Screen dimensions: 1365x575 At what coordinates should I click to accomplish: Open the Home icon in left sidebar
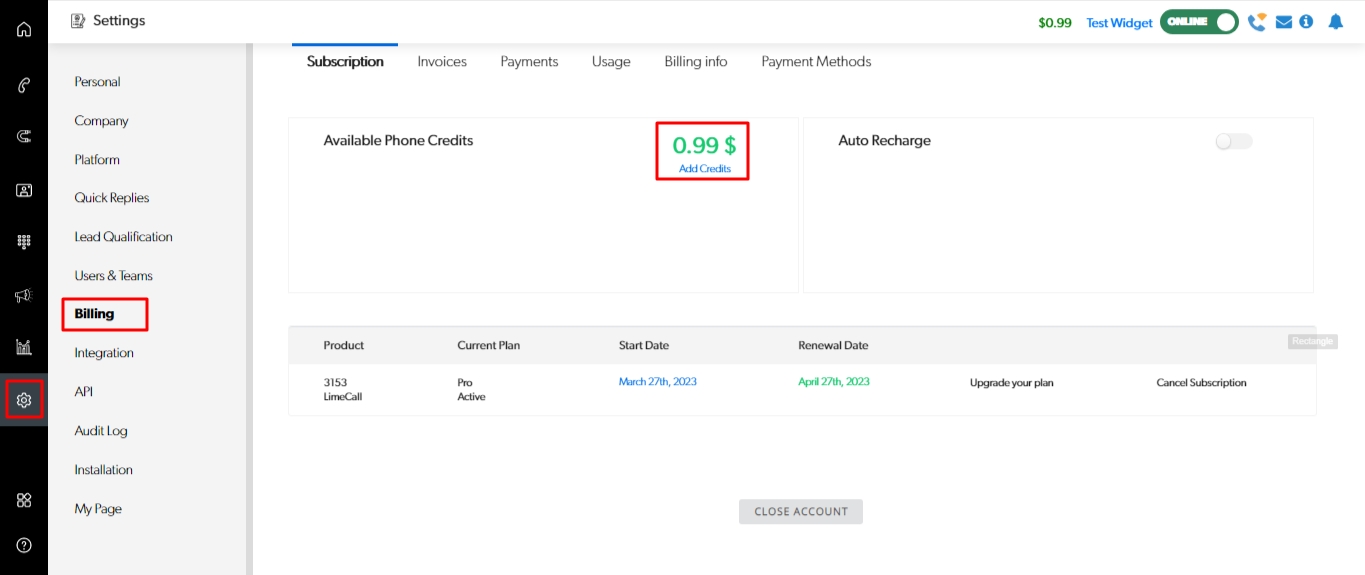click(x=24, y=29)
